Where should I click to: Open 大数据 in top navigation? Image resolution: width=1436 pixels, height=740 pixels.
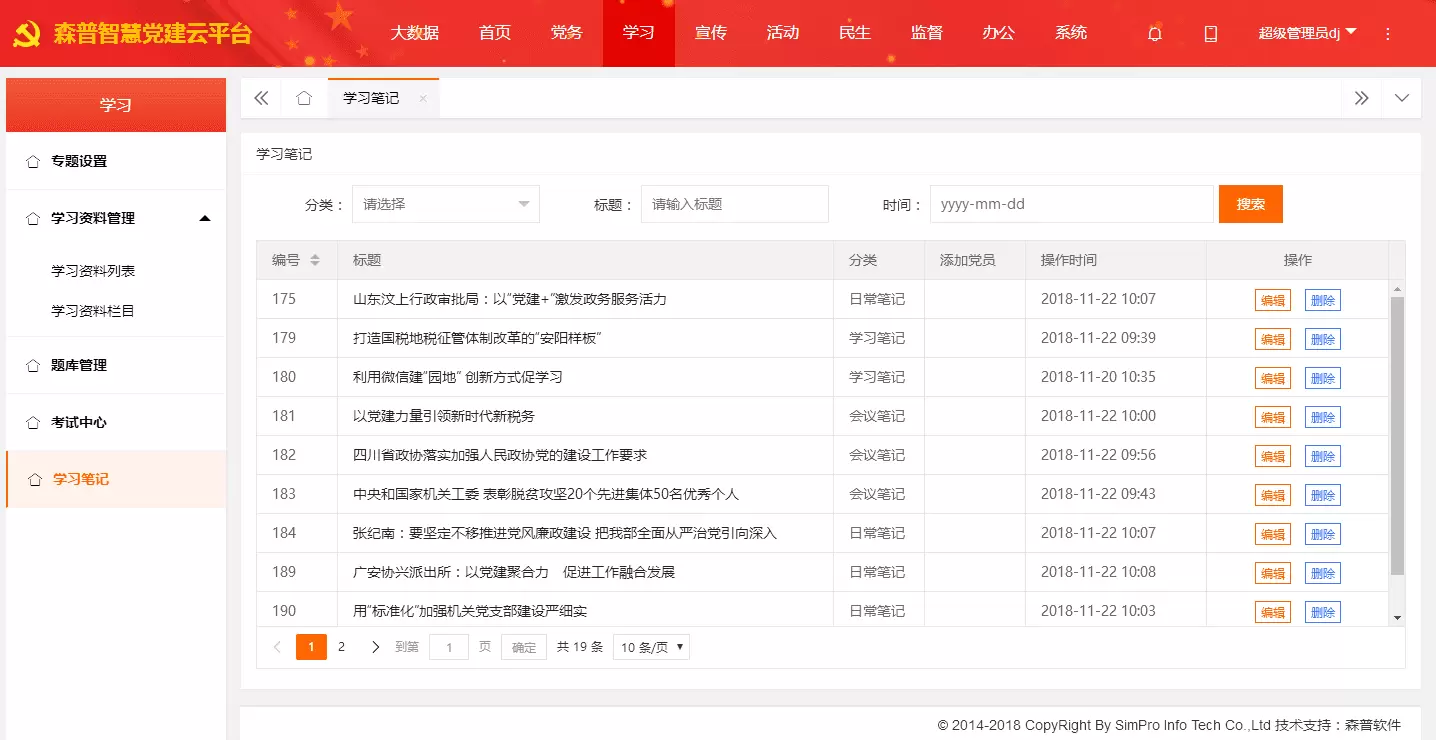(415, 33)
